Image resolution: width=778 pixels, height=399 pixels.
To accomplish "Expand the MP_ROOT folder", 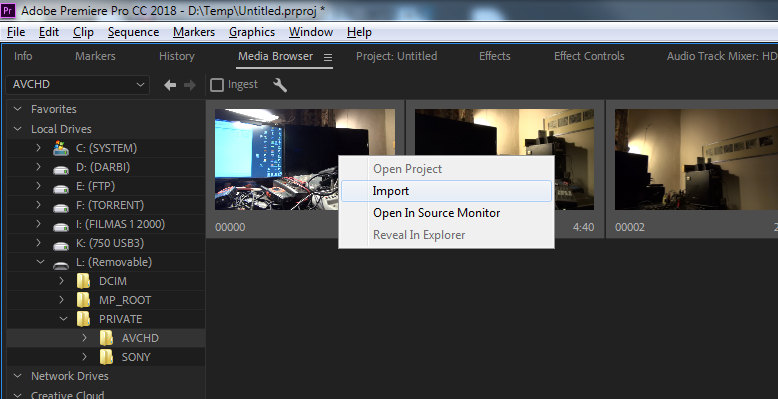I will pyautogui.click(x=62, y=300).
